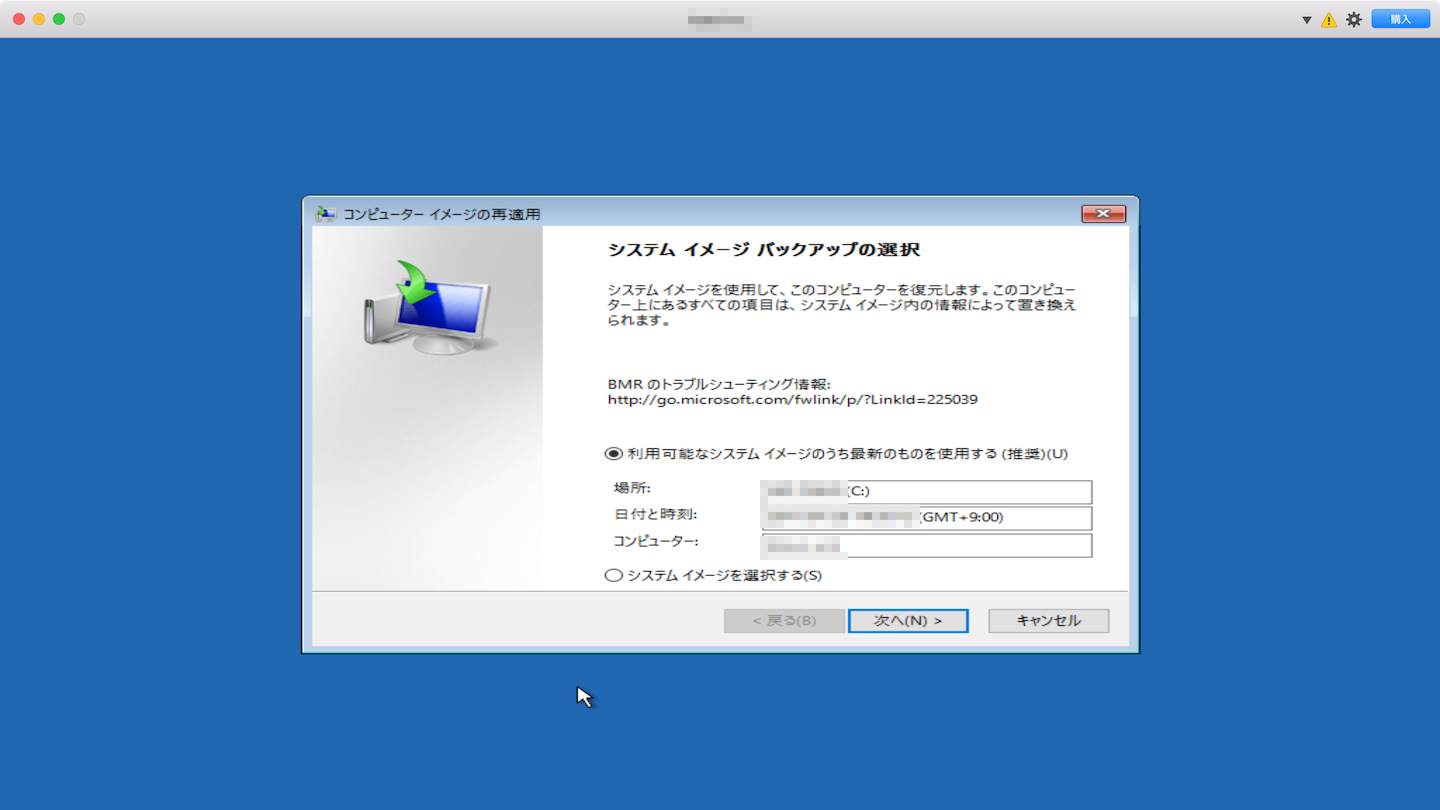1440x810 pixels.
Task: Click the red close button of VM window
Action: pyautogui.click(x=19, y=19)
